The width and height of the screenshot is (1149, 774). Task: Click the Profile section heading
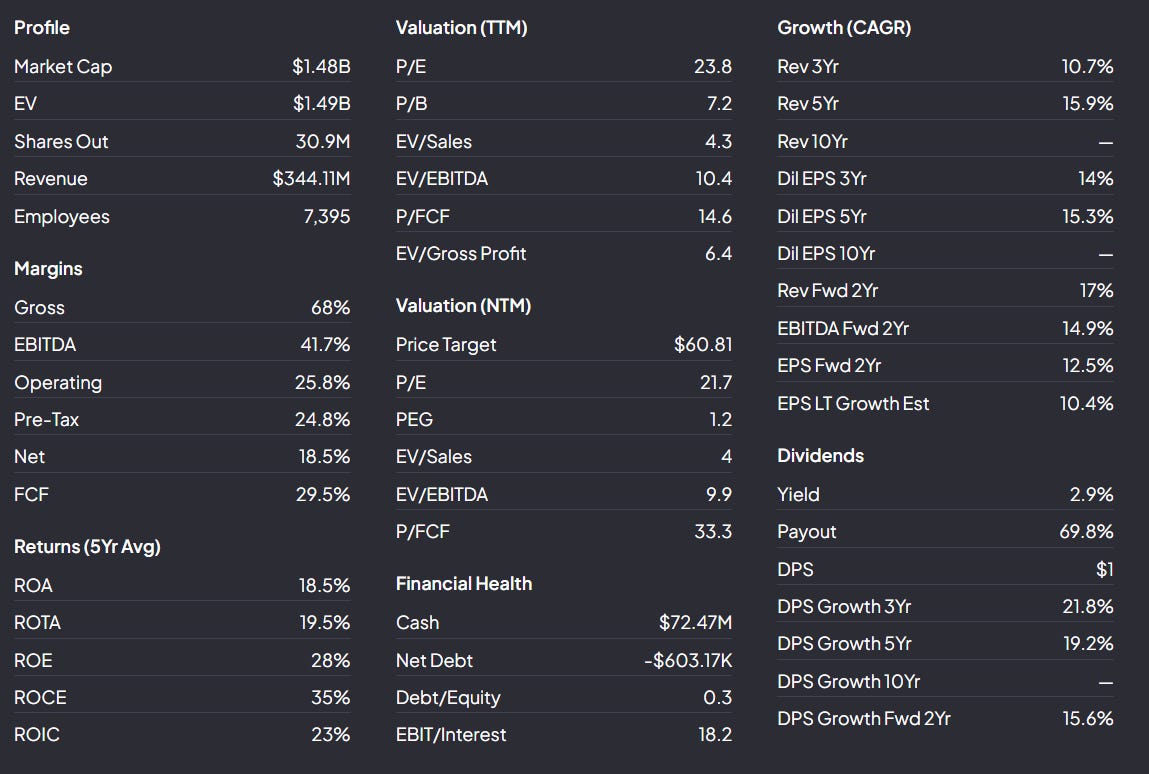(x=42, y=28)
